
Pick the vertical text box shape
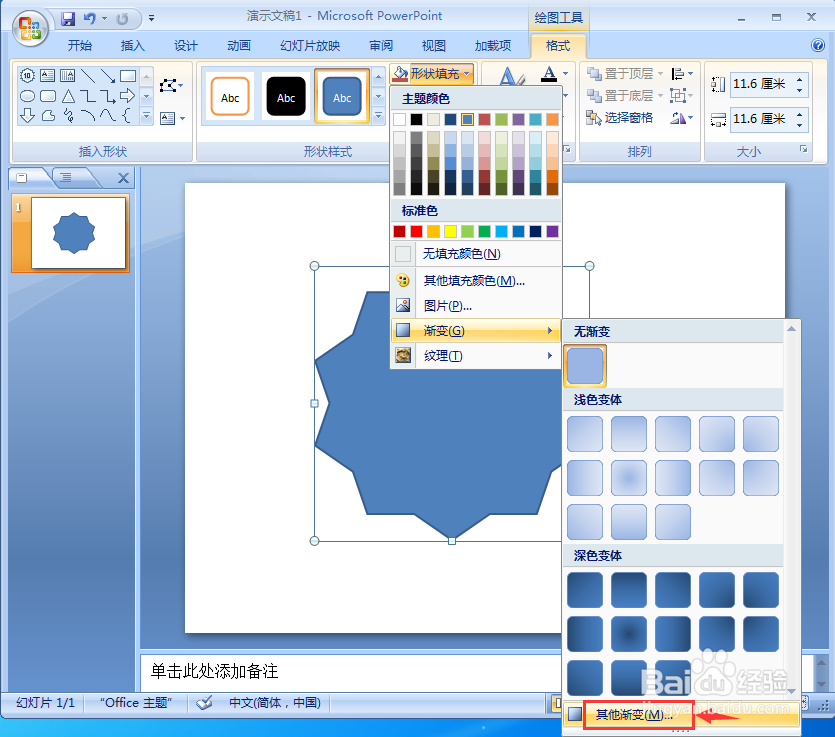click(x=68, y=76)
